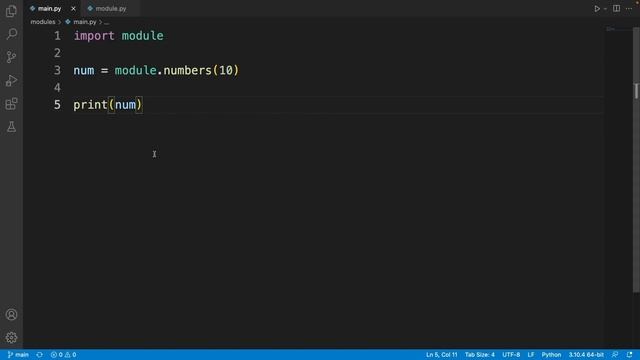Open the Accounts menu
The width and height of the screenshot is (640, 360).
click(11, 315)
